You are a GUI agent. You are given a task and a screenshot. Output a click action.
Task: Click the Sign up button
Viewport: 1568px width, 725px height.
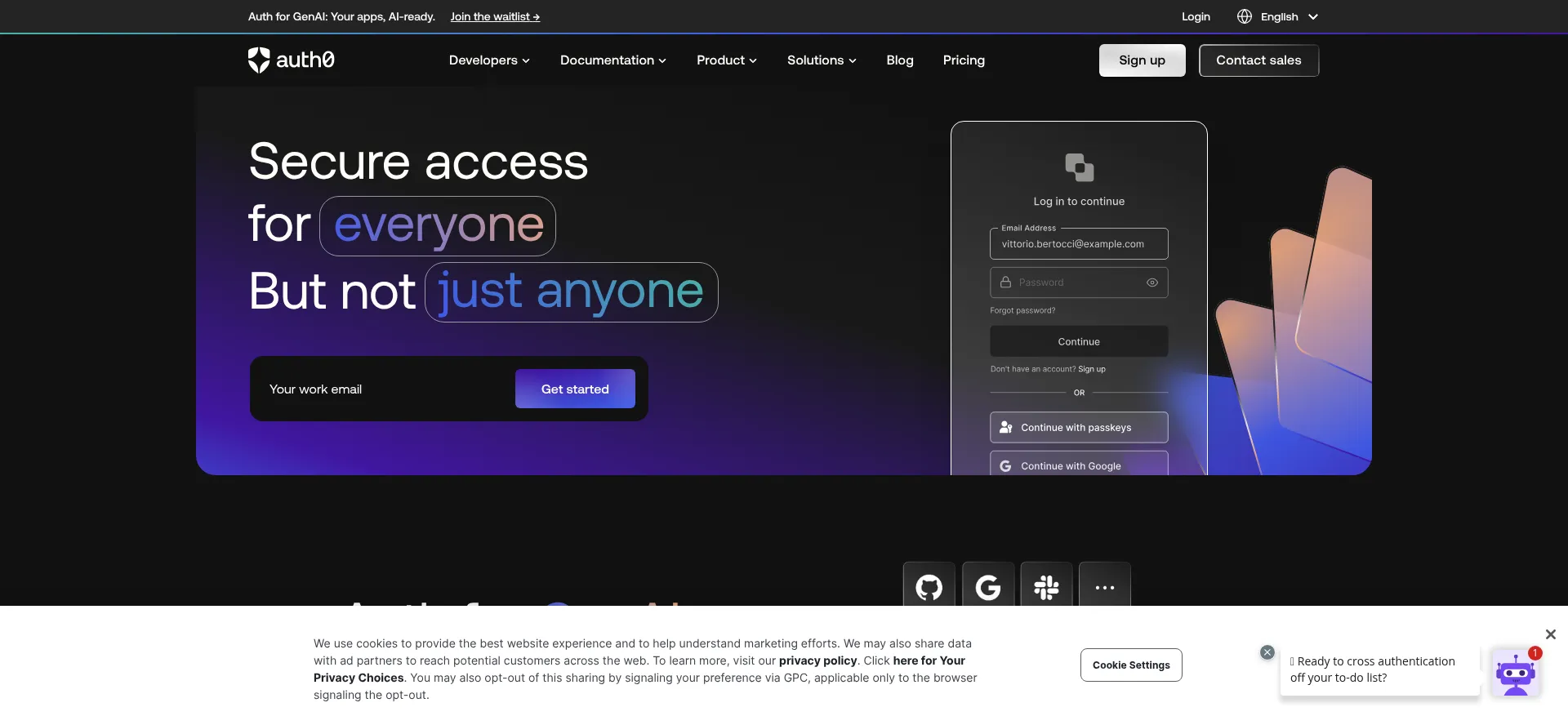point(1142,60)
